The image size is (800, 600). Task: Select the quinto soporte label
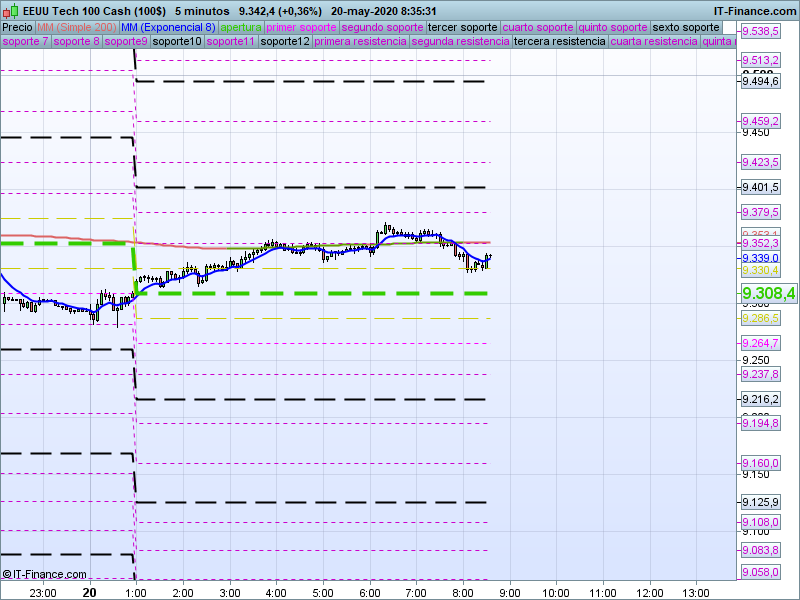(x=613, y=27)
